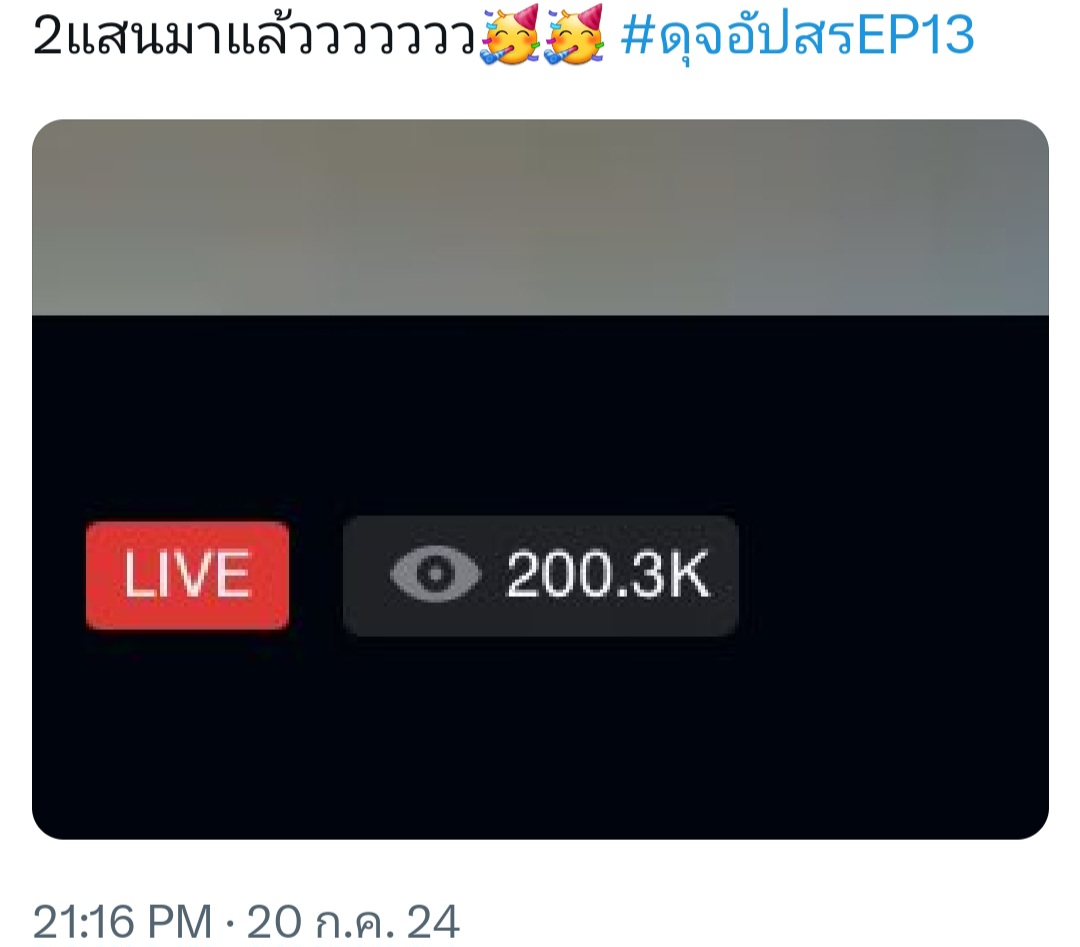Select the 200.3K viewer count text
The height and width of the screenshot is (947, 1080).
coord(608,574)
